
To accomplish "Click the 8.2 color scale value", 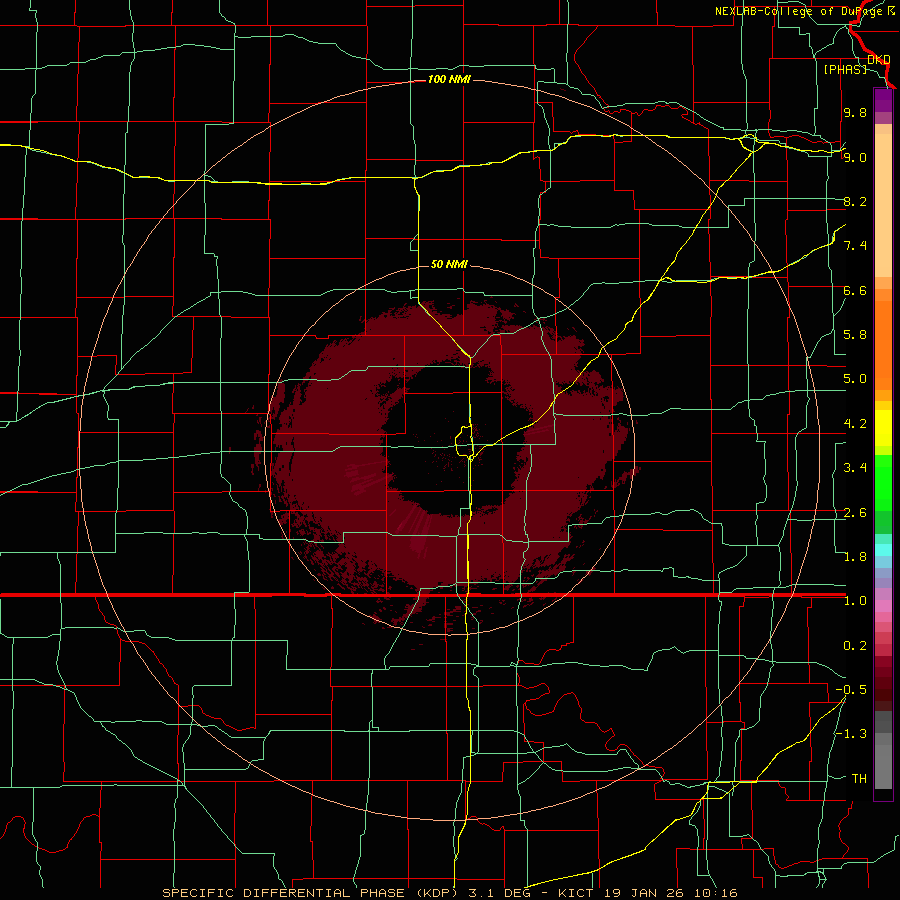I will click(x=855, y=202).
